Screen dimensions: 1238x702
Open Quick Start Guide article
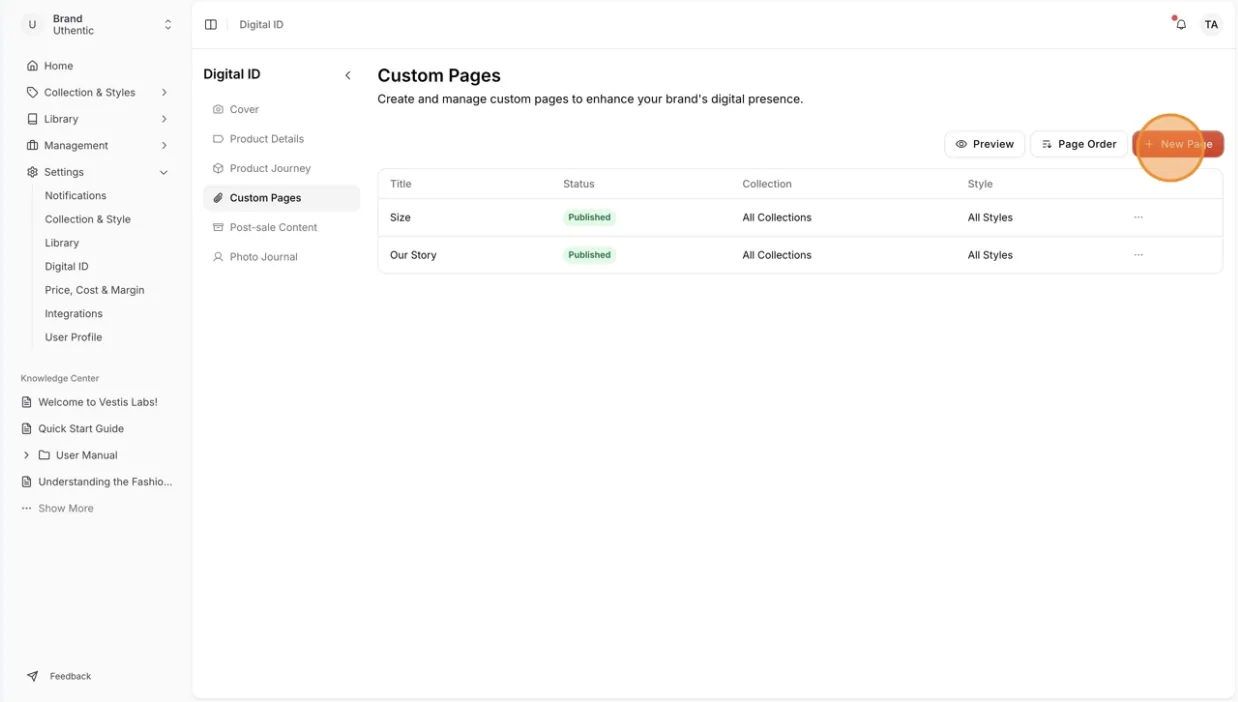[x=81, y=429]
